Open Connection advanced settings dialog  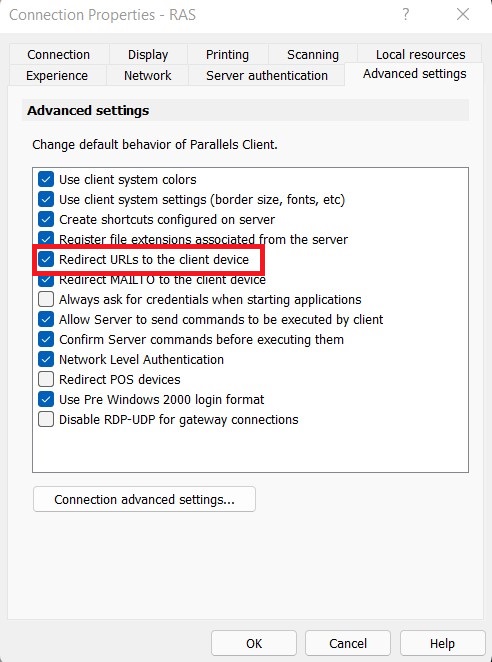[144, 499]
